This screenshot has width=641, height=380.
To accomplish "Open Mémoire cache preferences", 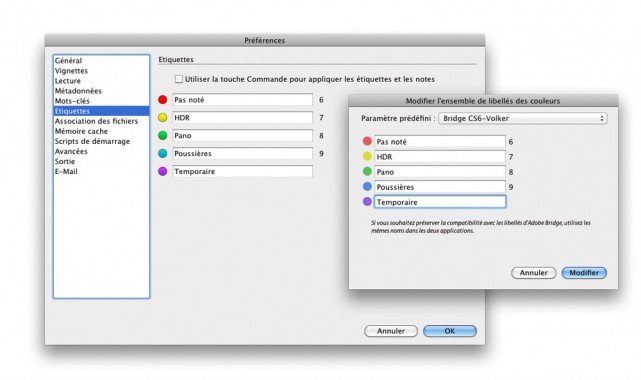I will point(101,131).
